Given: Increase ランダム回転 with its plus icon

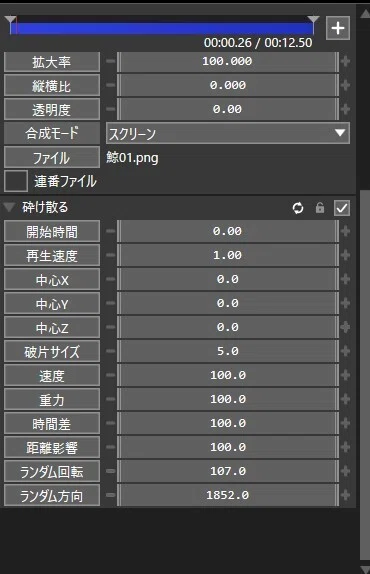Looking at the screenshot, I should (x=345, y=471).
